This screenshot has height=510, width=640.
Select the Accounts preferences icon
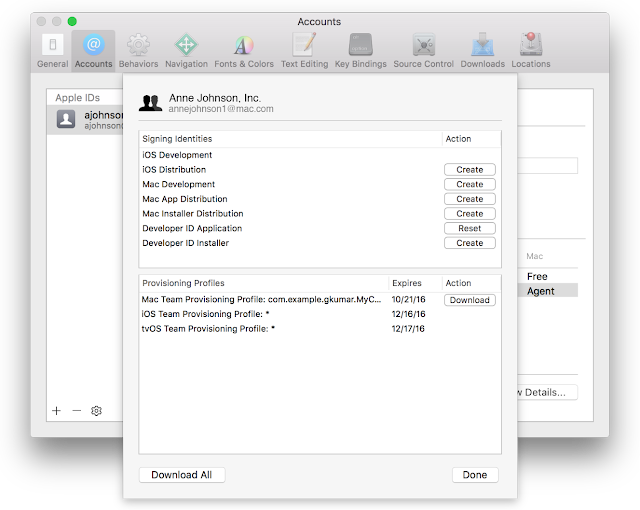pyautogui.click(x=93, y=51)
